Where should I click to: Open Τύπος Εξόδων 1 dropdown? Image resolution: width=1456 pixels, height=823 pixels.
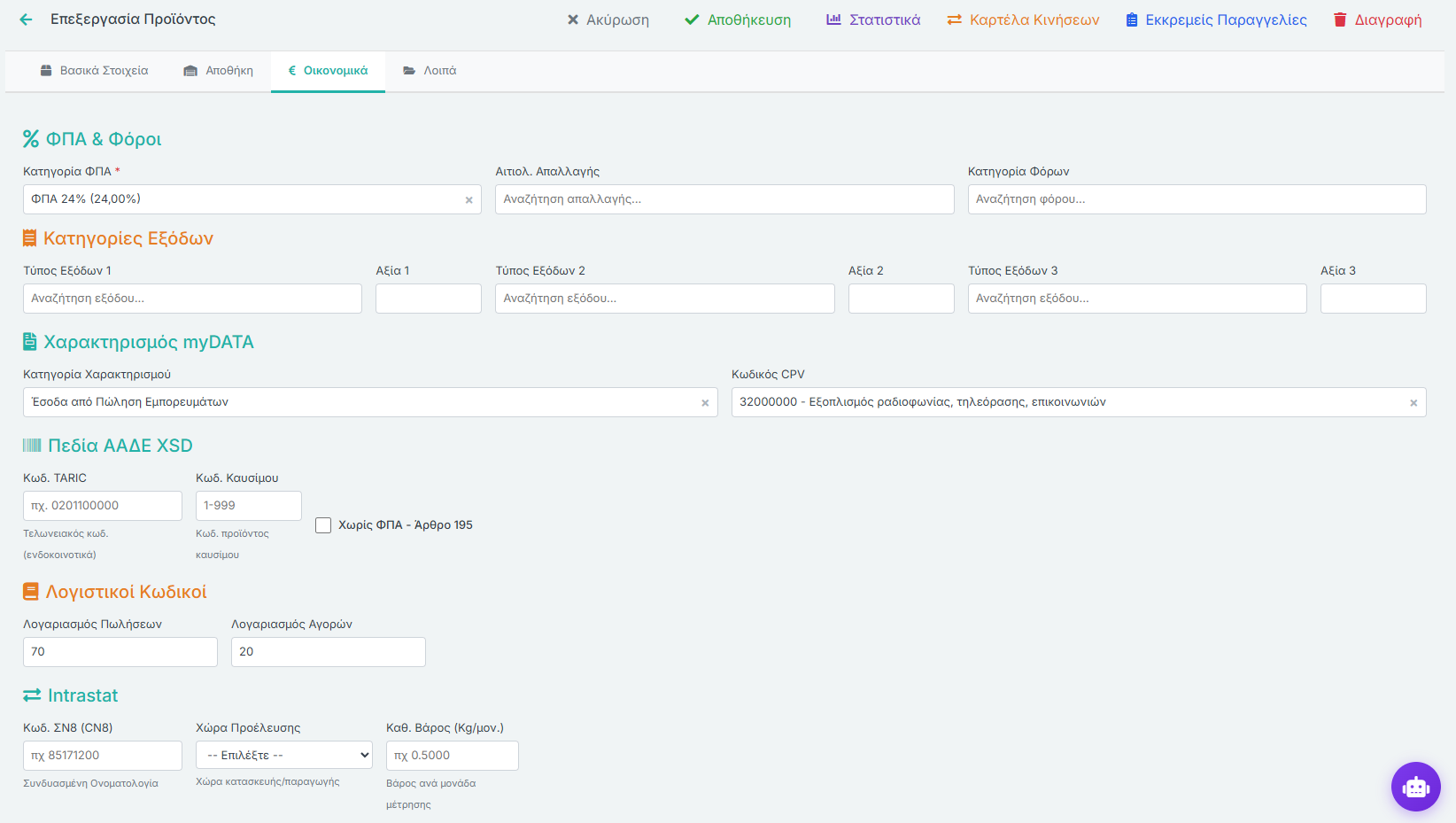click(192, 299)
